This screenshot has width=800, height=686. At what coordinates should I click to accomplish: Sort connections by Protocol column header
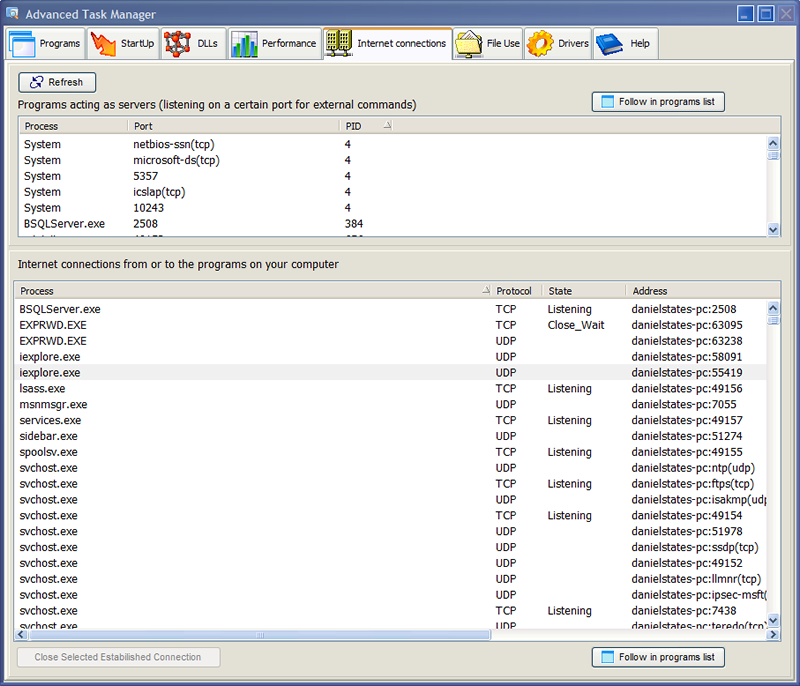click(514, 291)
